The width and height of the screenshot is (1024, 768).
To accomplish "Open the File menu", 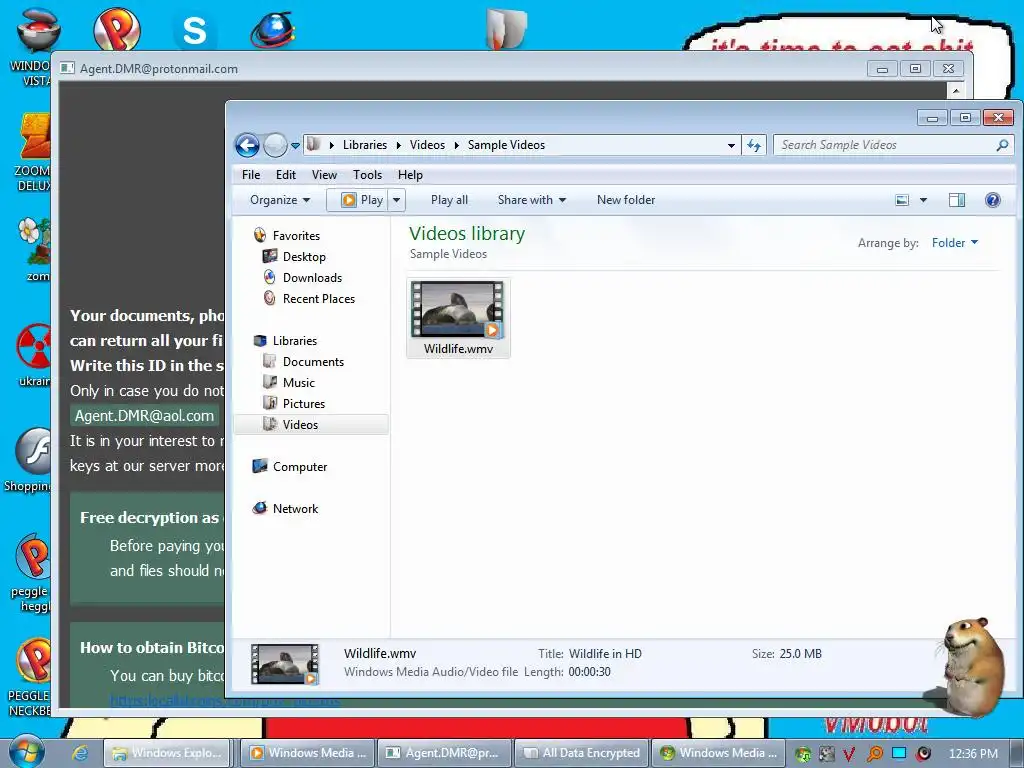I will 251,175.
